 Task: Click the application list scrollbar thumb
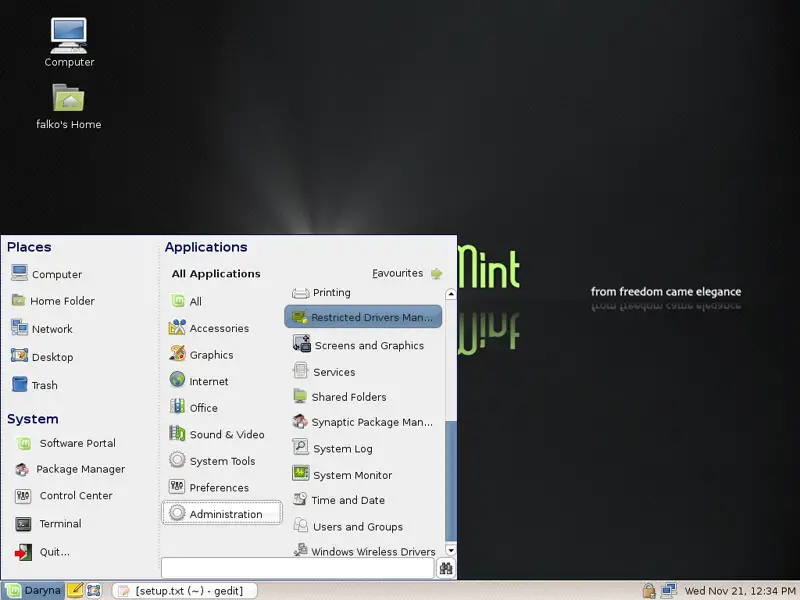tap(451, 481)
